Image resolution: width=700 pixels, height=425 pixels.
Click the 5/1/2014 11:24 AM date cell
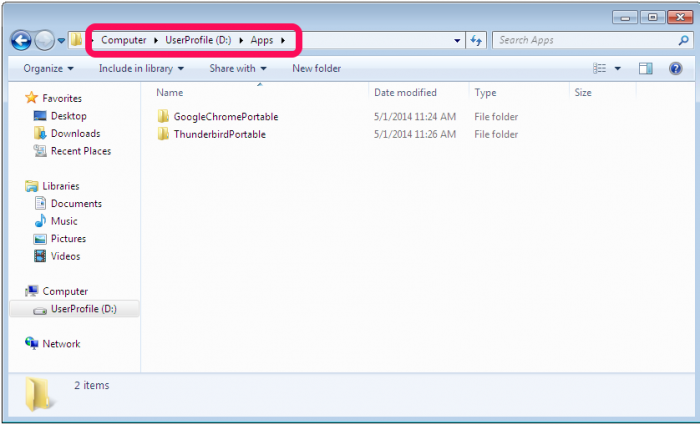pyautogui.click(x=415, y=117)
